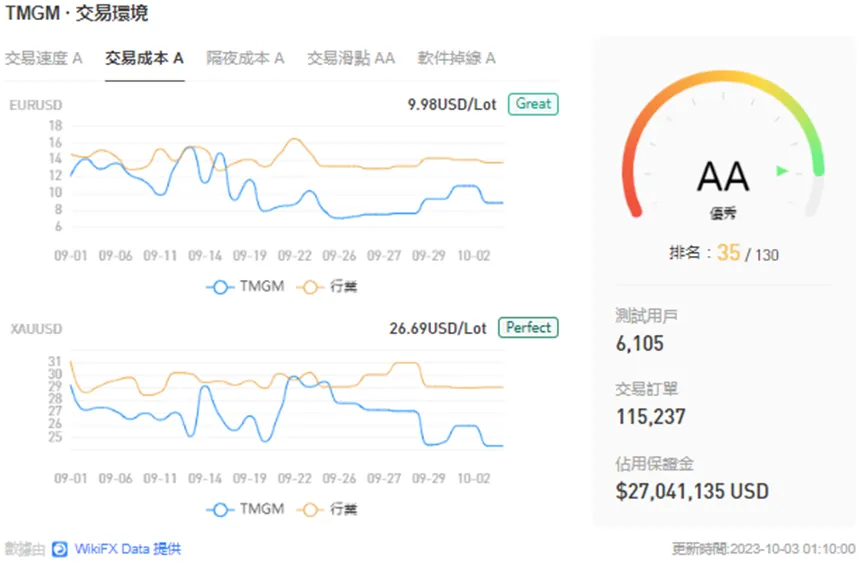Toggle 行業 legend marker in XAUUSD chart

310,510
